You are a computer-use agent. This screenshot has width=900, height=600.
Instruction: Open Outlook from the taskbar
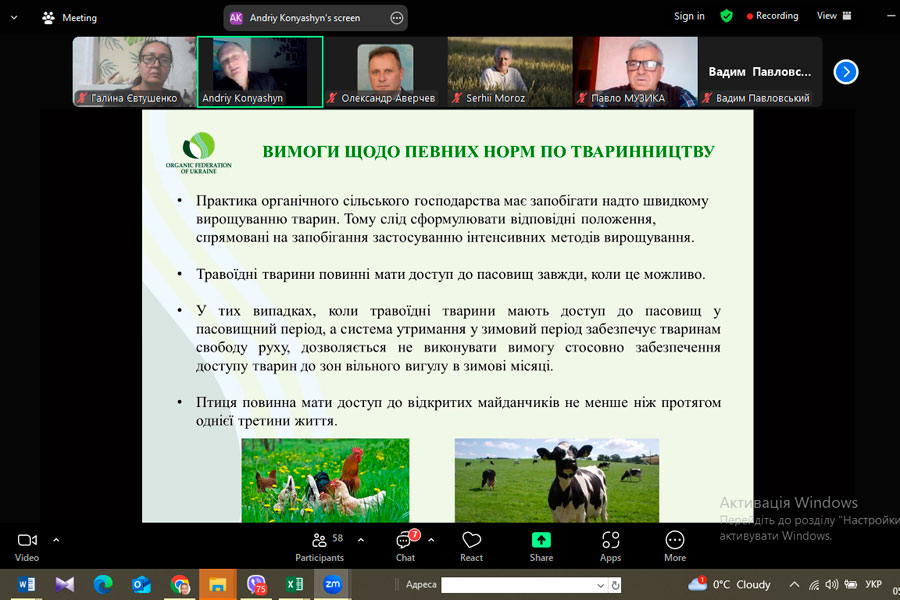pos(141,584)
